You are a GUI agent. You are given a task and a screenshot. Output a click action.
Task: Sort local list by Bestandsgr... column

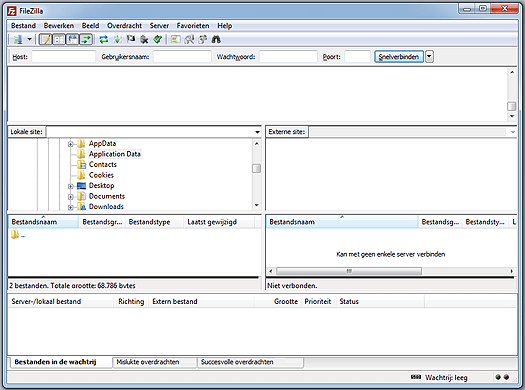point(102,222)
